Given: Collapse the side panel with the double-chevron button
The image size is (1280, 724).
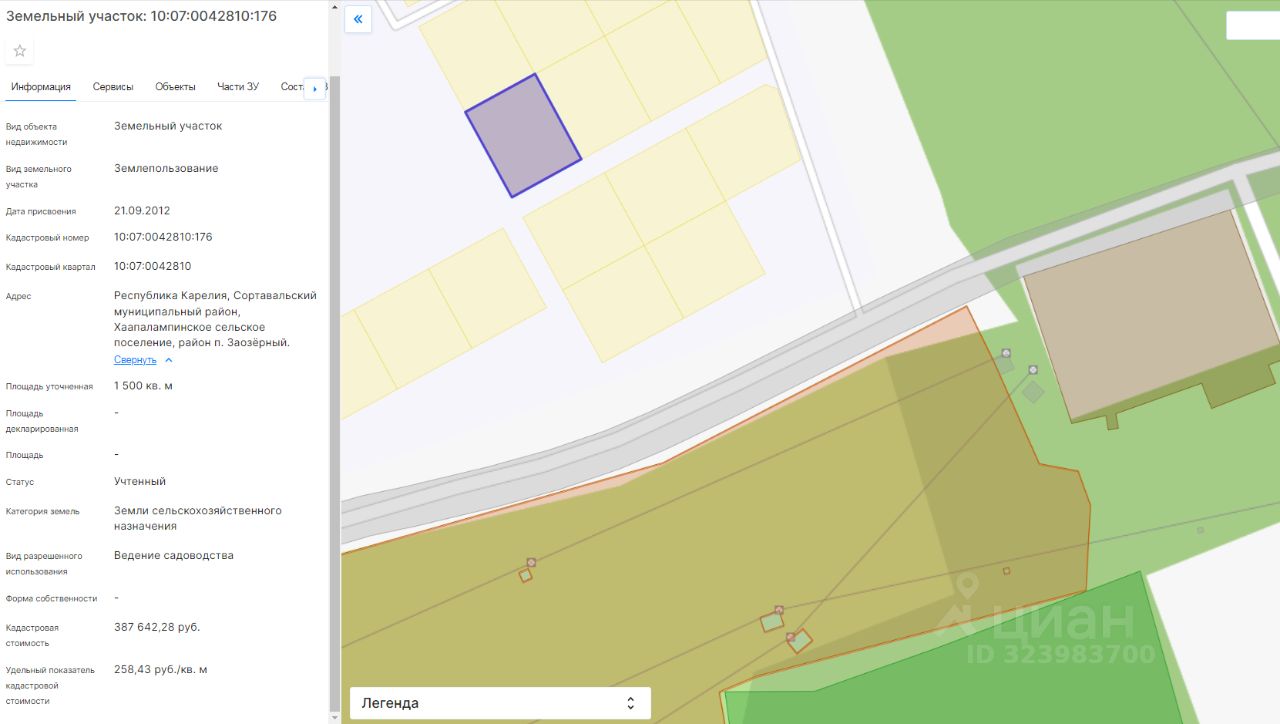Looking at the screenshot, I should pyautogui.click(x=358, y=19).
